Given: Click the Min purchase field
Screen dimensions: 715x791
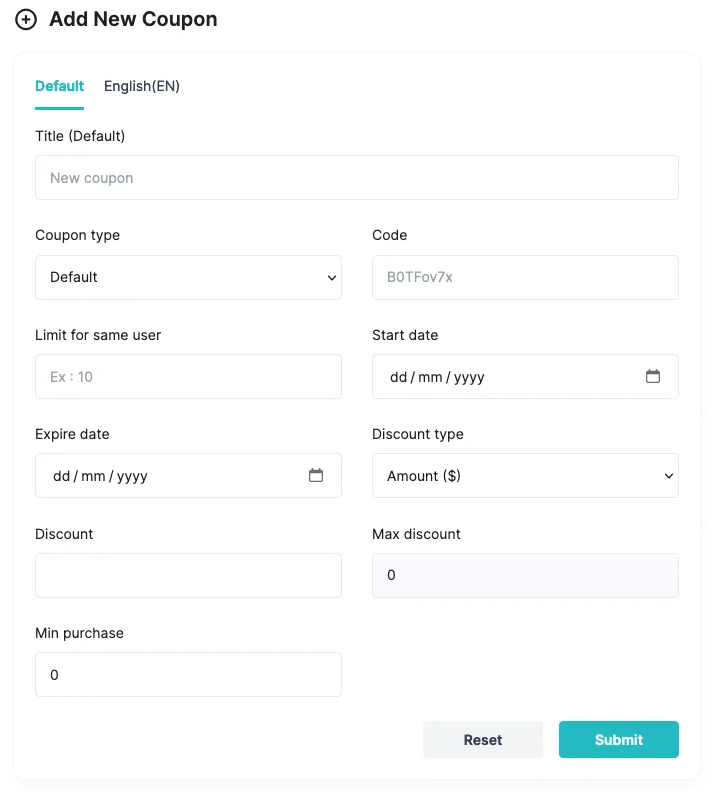Looking at the screenshot, I should (188, 674).
